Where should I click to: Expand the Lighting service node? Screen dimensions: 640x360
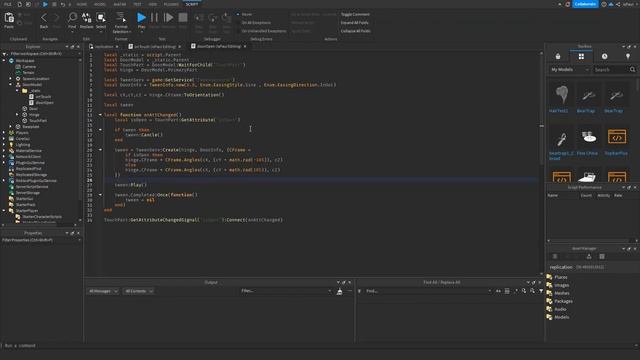point(4,144)
